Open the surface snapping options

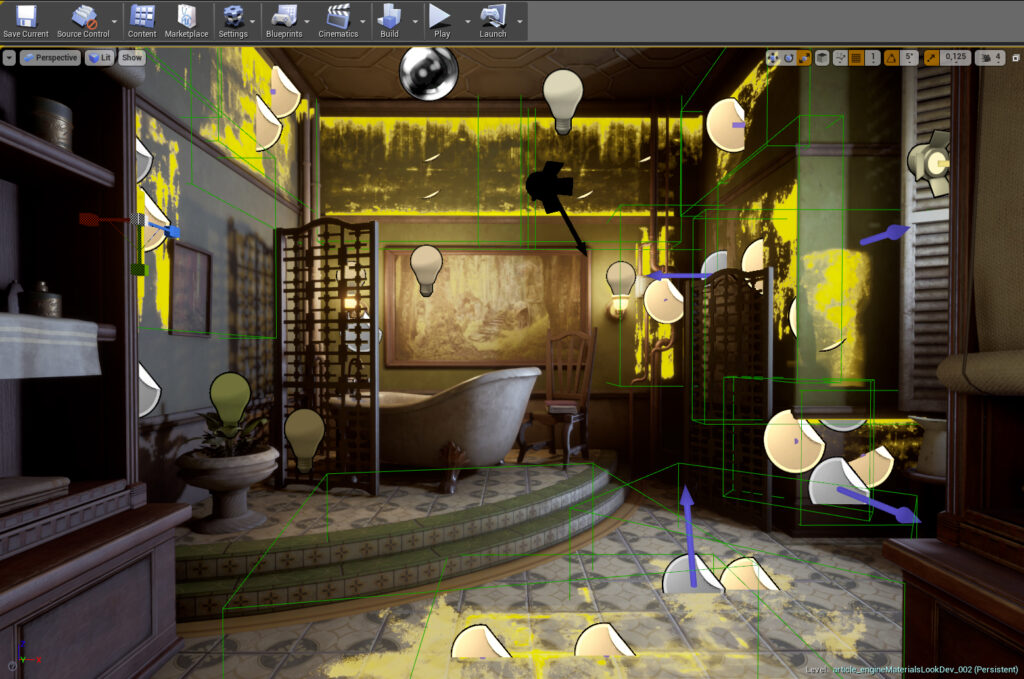[x=840, y=58]
